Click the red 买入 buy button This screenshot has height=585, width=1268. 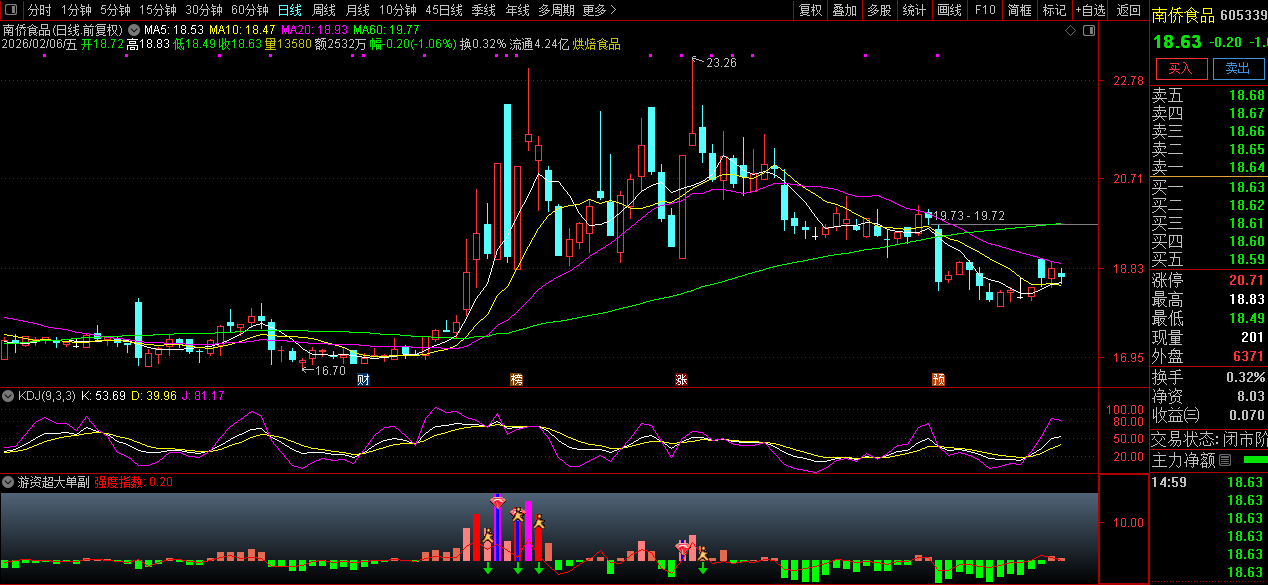pos(1181,68)
